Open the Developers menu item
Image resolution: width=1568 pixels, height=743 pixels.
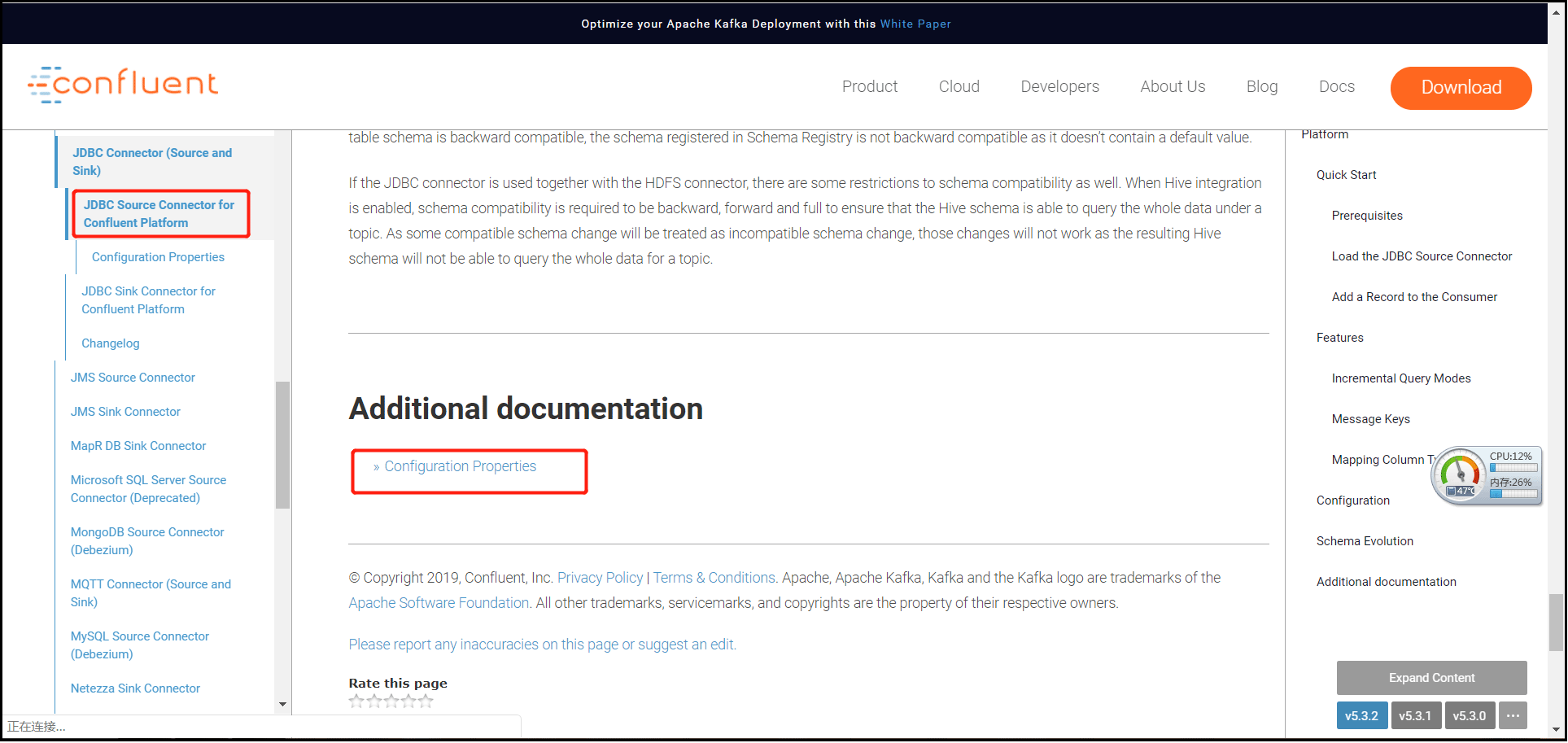pyautogui.click(x=1059, y=86)
